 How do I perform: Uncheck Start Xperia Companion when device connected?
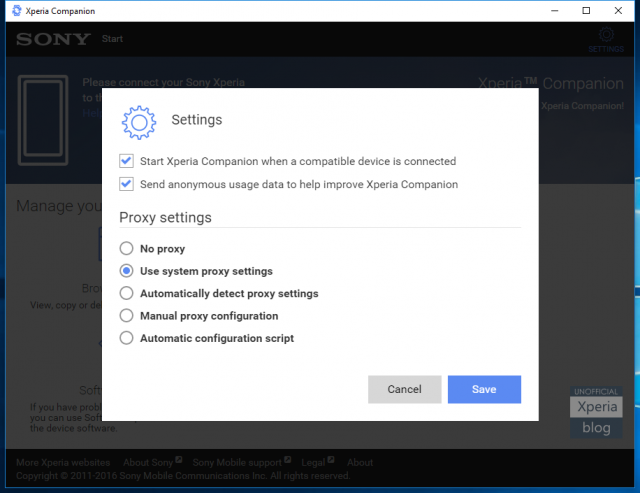pyautogui.click(x=127, y=161)
